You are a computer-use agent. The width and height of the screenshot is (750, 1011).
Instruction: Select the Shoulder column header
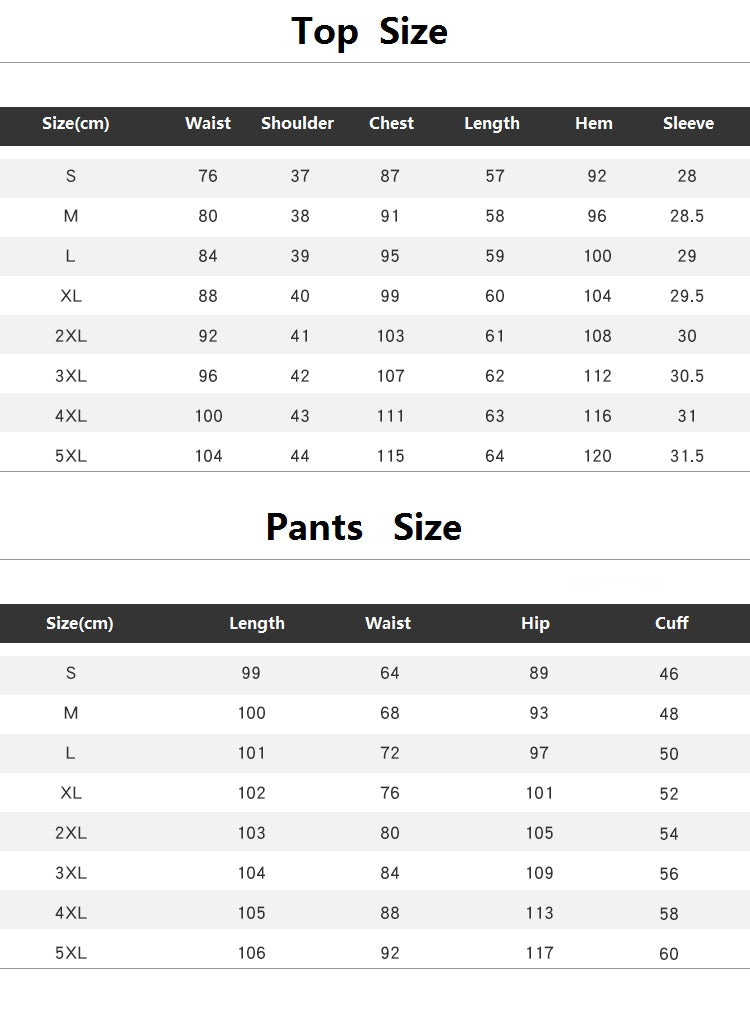tap(297, 123)
